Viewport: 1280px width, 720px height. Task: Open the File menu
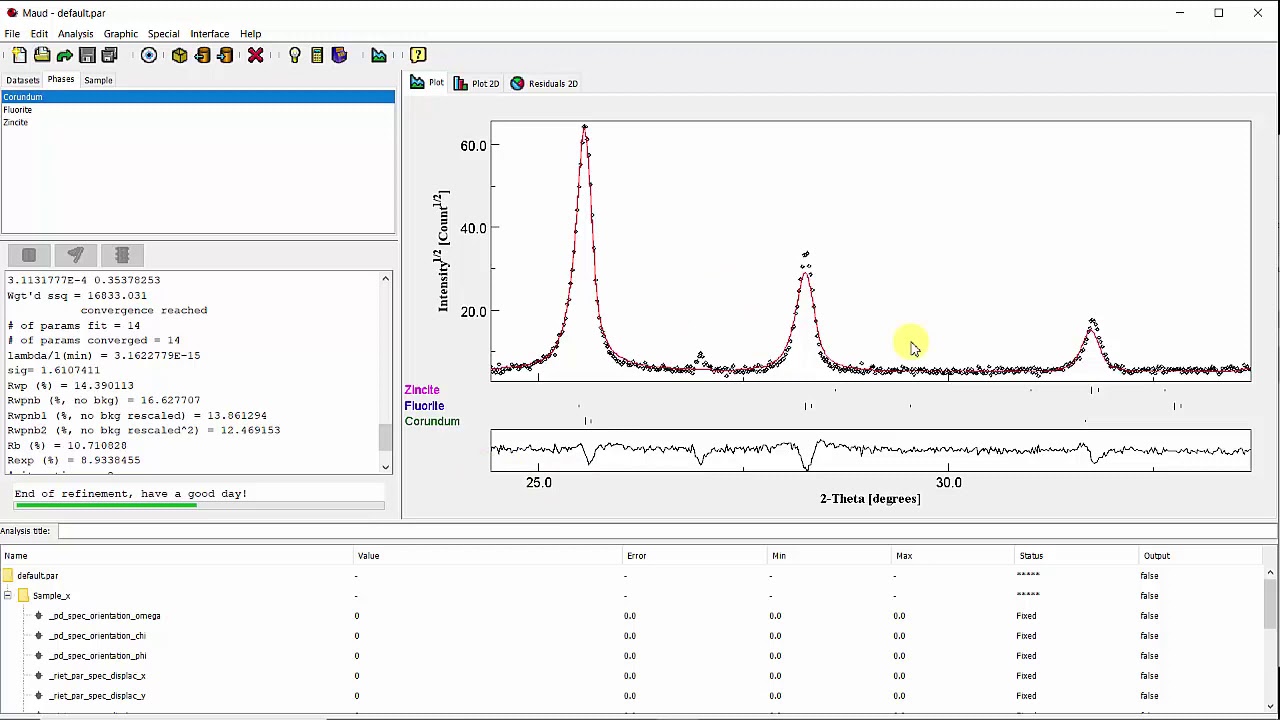pyautogui.click(x=12, y=34)
